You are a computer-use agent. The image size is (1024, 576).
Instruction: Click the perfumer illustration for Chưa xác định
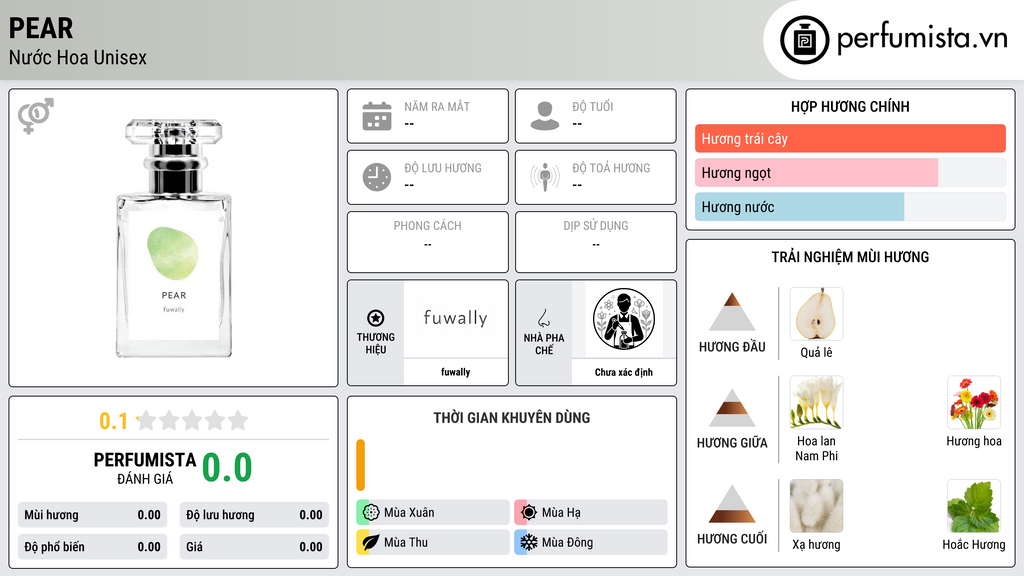tap(624, 319)
